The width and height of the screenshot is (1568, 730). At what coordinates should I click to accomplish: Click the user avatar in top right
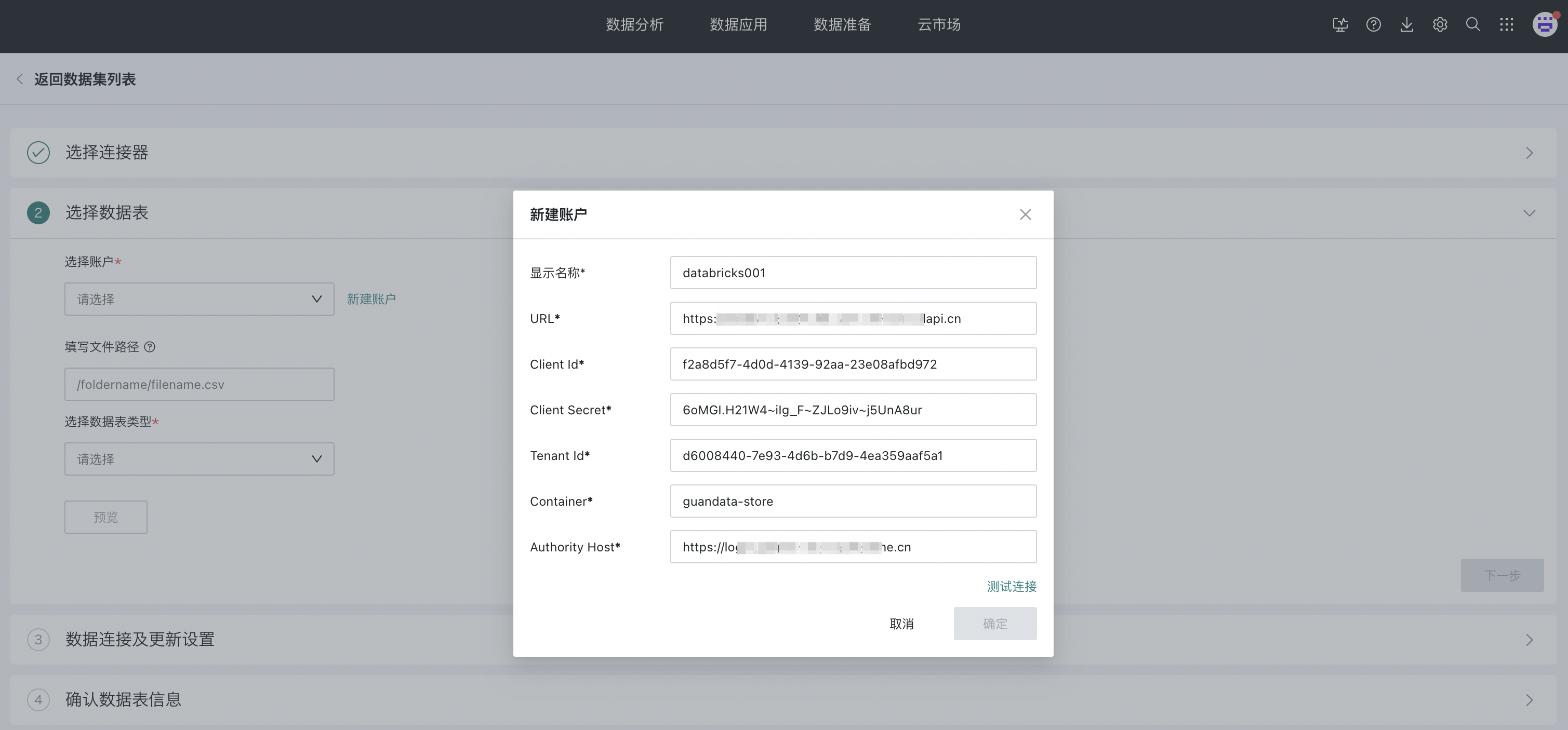(x=1544, y=25)
